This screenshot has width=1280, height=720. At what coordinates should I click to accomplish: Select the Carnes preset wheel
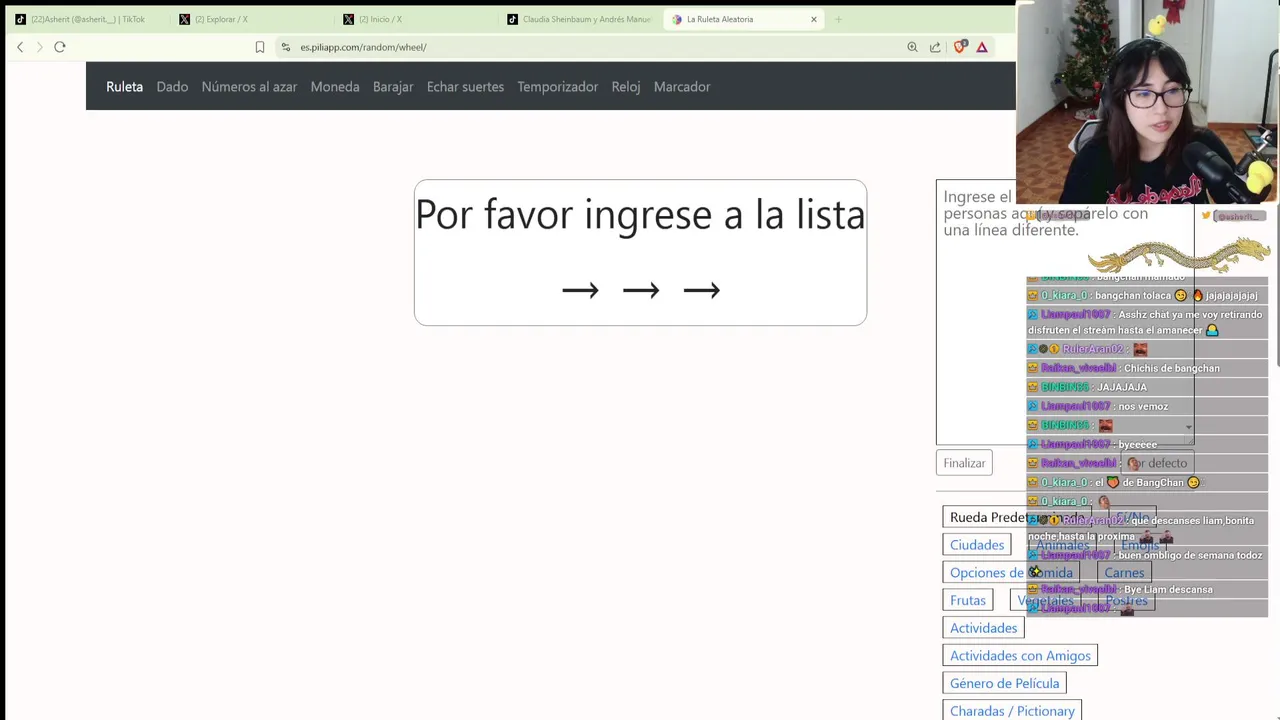pyautogui.click(x=1124, y=573)
